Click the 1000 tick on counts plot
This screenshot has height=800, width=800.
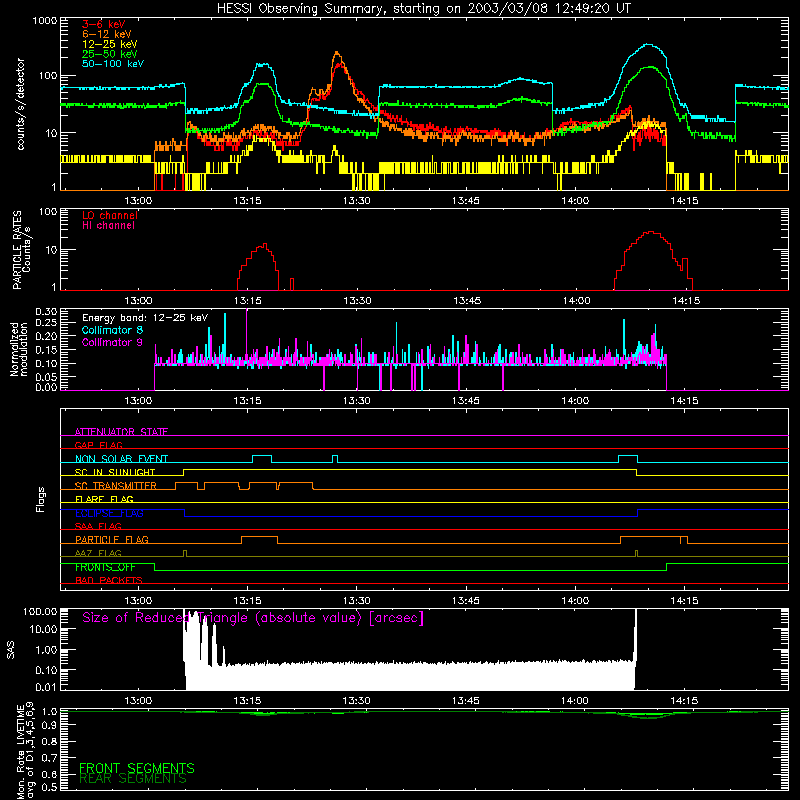(45, 21)
